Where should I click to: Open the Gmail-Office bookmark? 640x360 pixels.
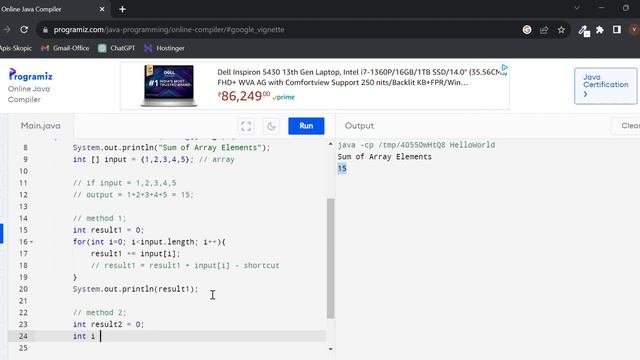pyautogui.click(x=65, y=48)
